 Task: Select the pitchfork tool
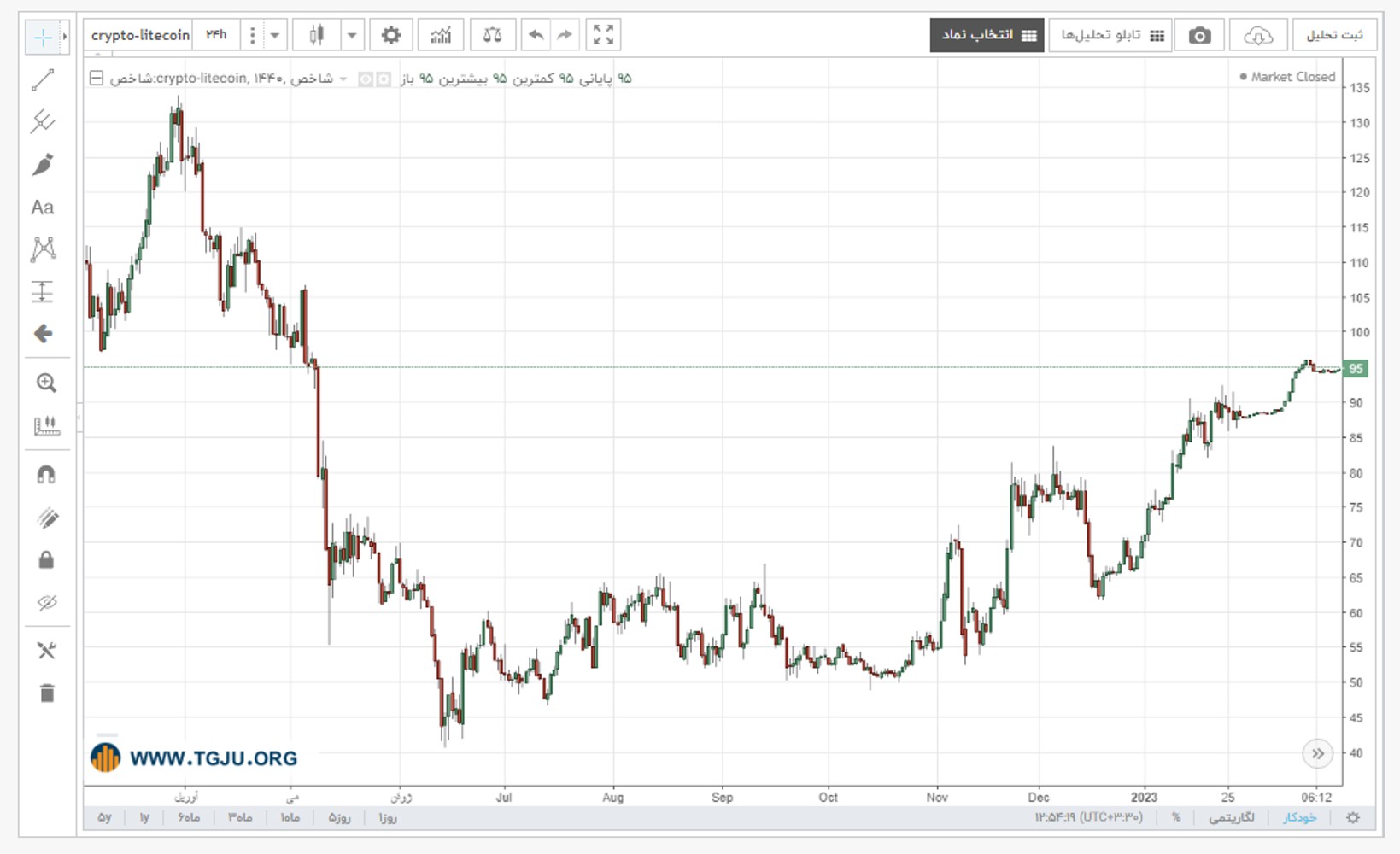(43, 121)
